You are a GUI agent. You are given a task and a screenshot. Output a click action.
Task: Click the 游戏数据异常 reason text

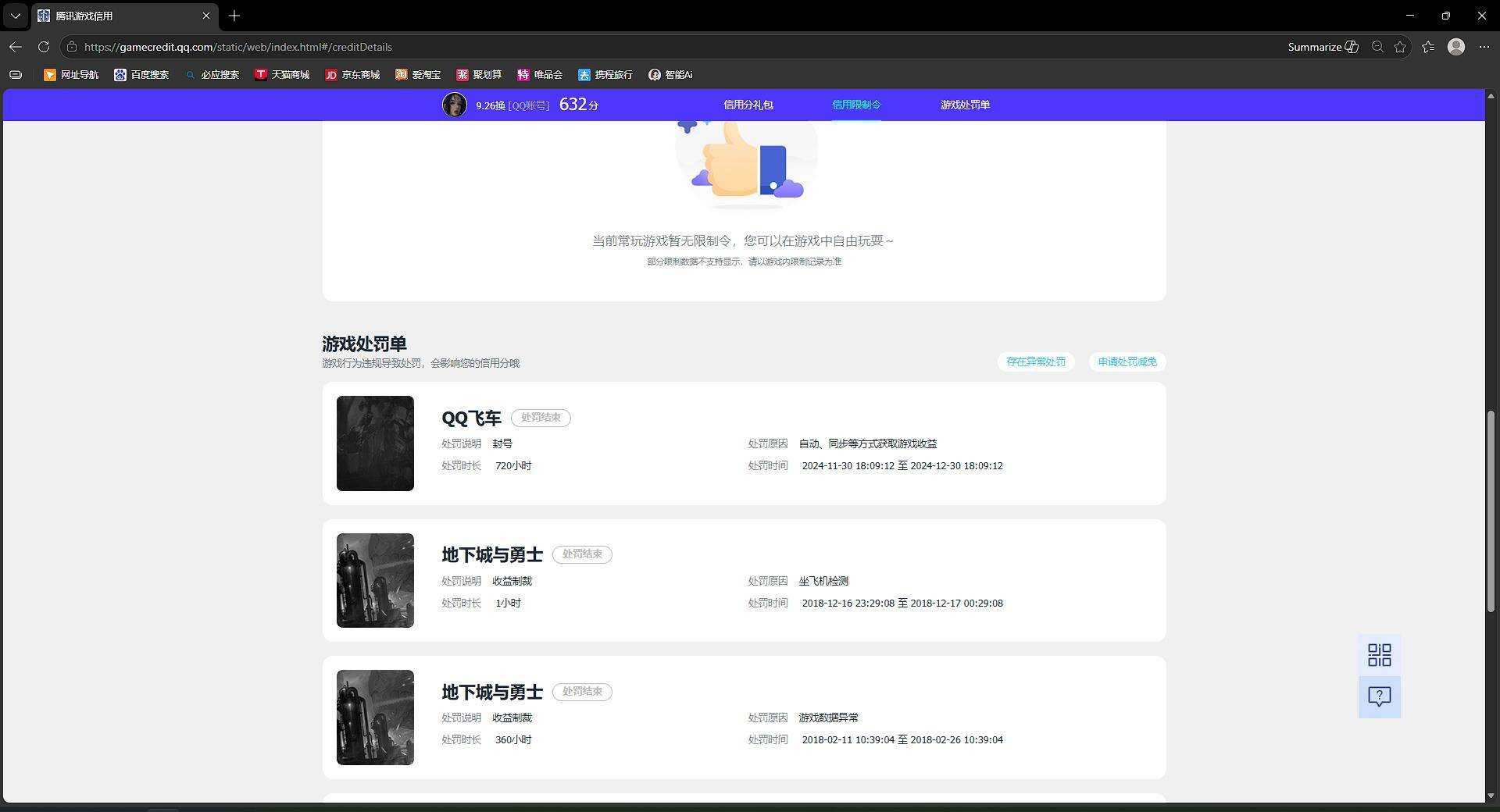tap(828, 718)
